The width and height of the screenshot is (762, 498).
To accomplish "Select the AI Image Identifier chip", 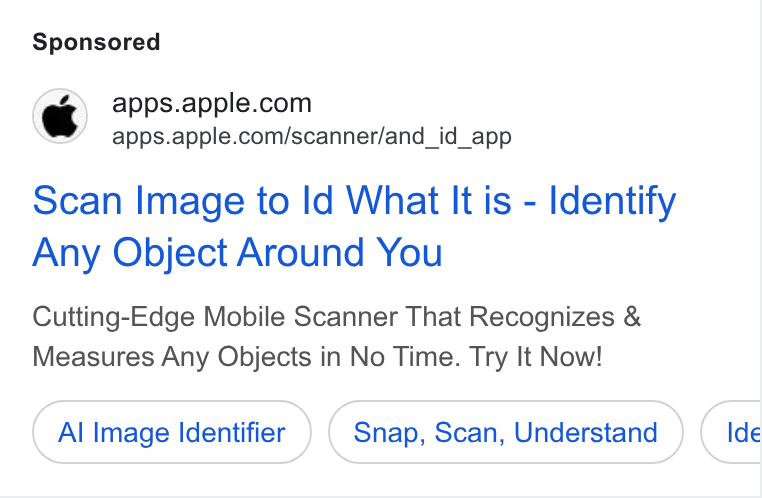I will [172, 432].
